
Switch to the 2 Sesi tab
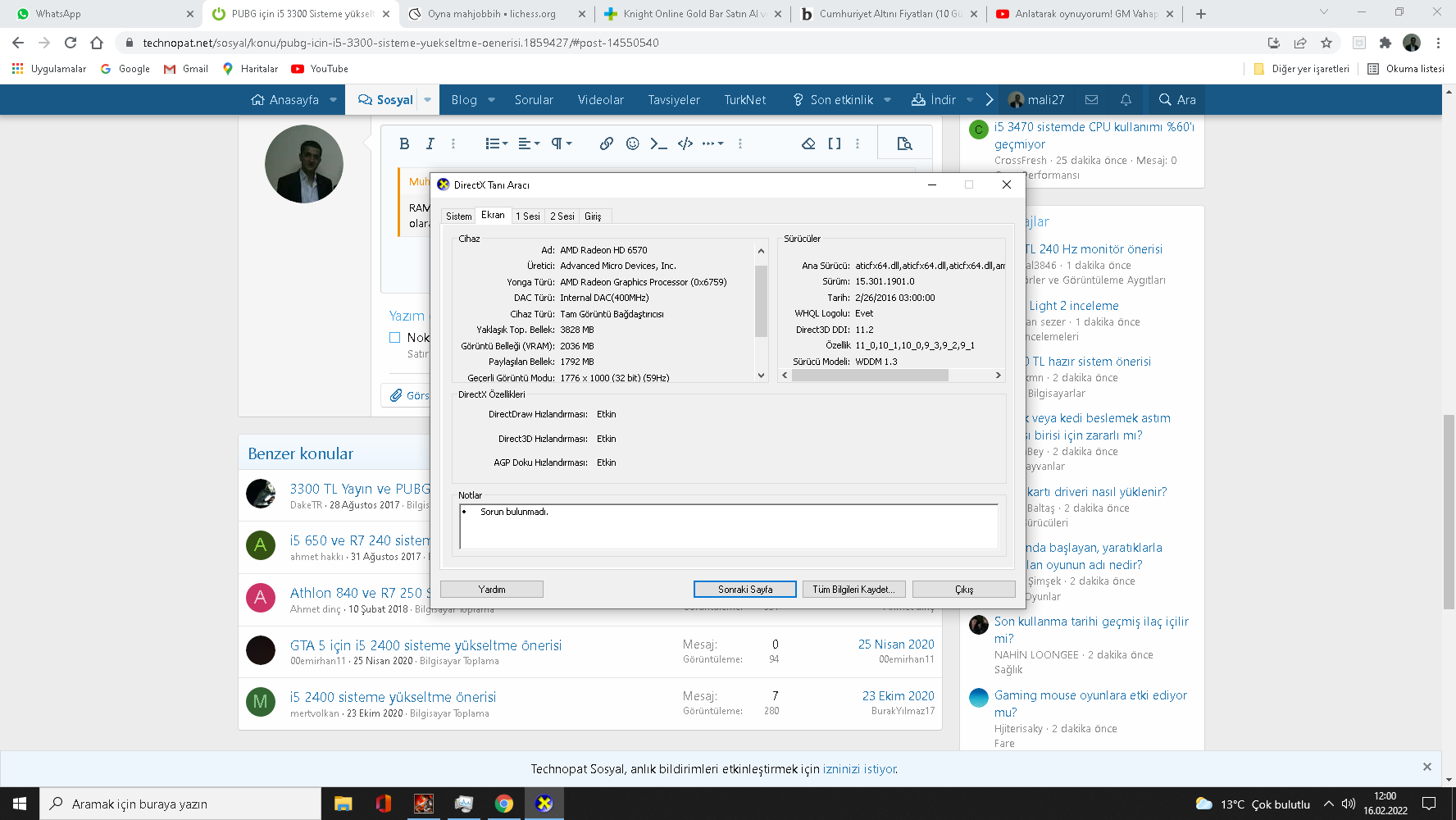pos(562,216)
